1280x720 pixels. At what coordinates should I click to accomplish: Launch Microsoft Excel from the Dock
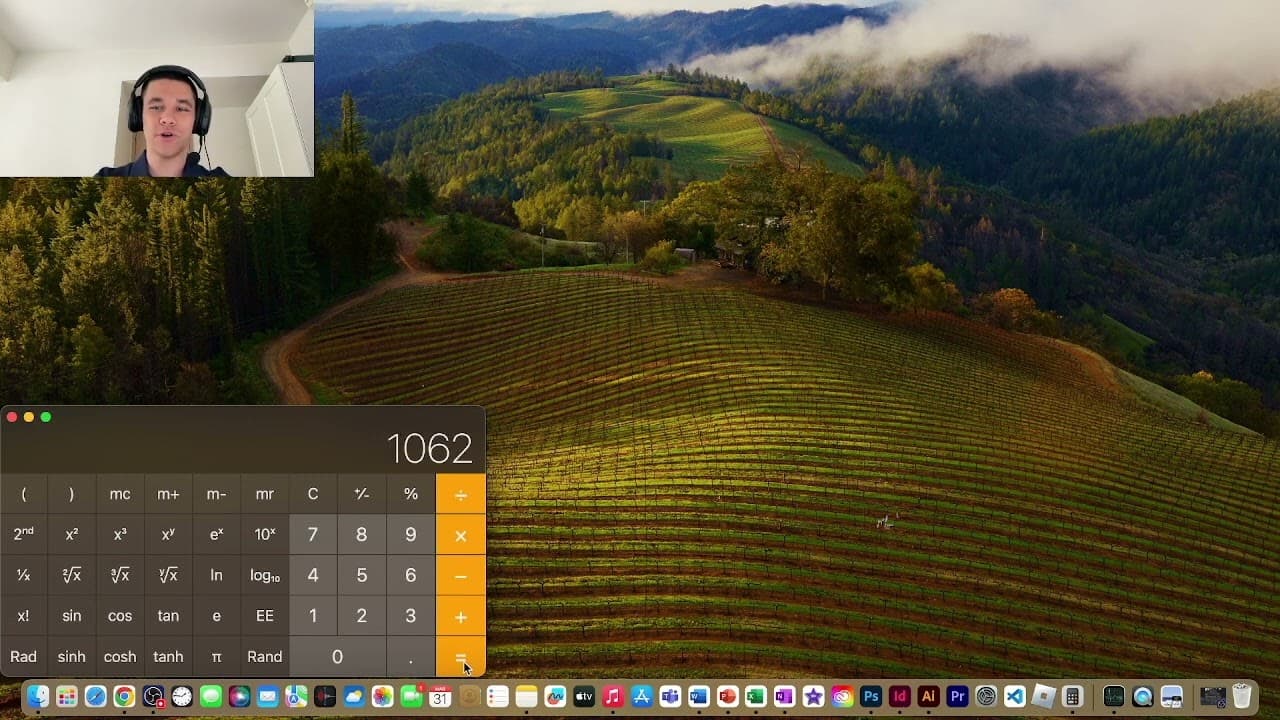click(756, 697)
